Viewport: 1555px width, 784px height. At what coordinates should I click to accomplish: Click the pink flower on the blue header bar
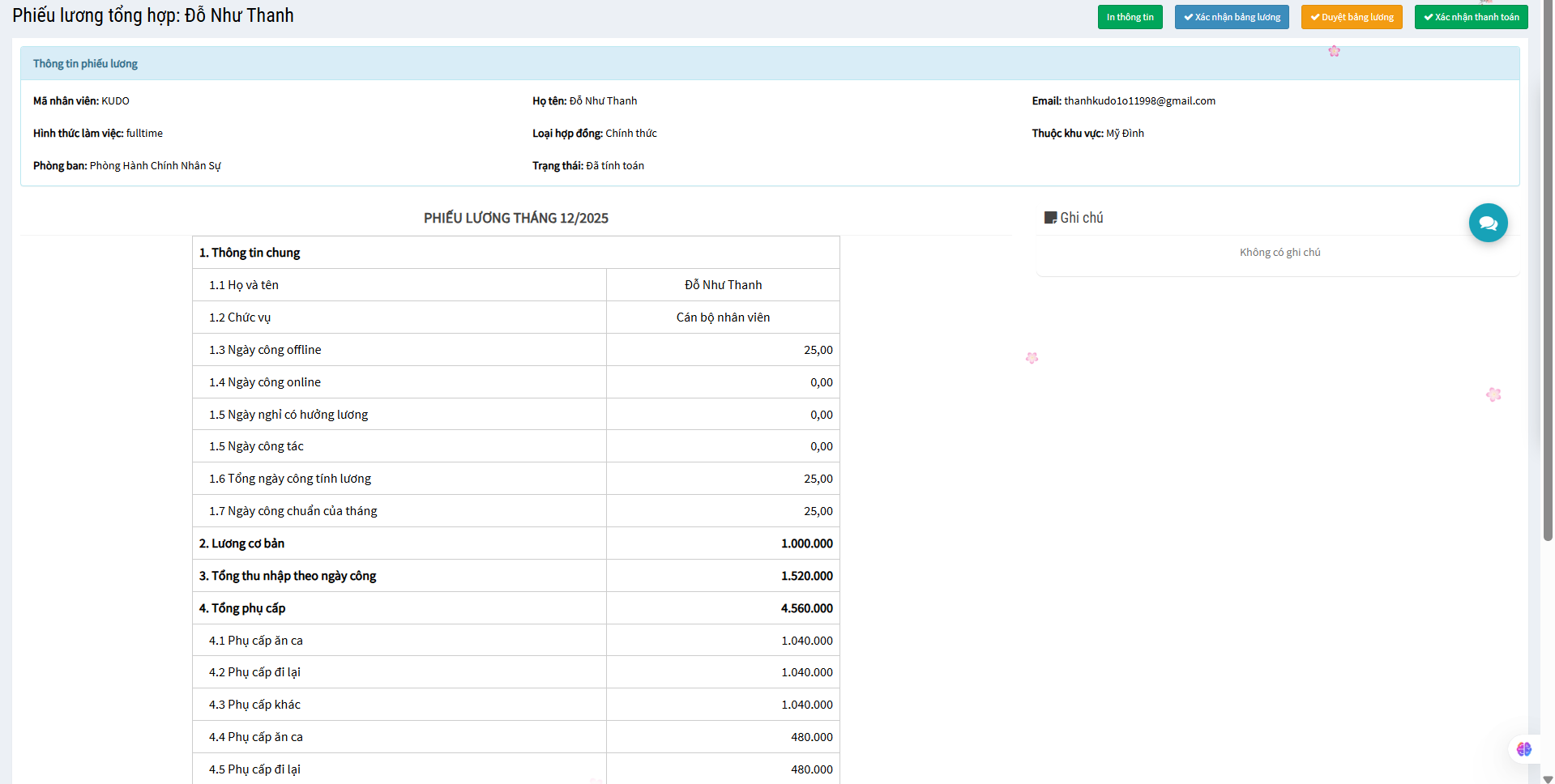pos(1334,51)
